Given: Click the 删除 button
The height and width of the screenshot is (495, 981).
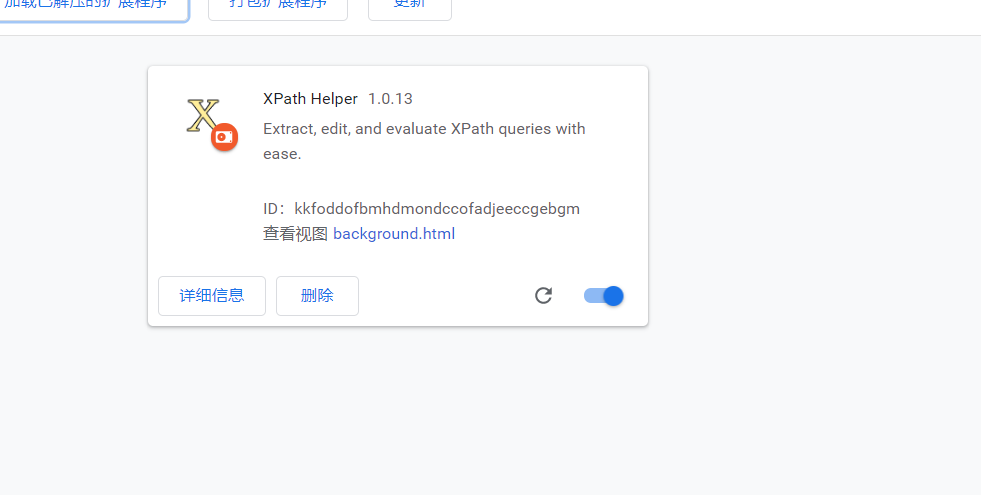Looking at the screenshot, I should pyautogui.click(x=317, y=296).
